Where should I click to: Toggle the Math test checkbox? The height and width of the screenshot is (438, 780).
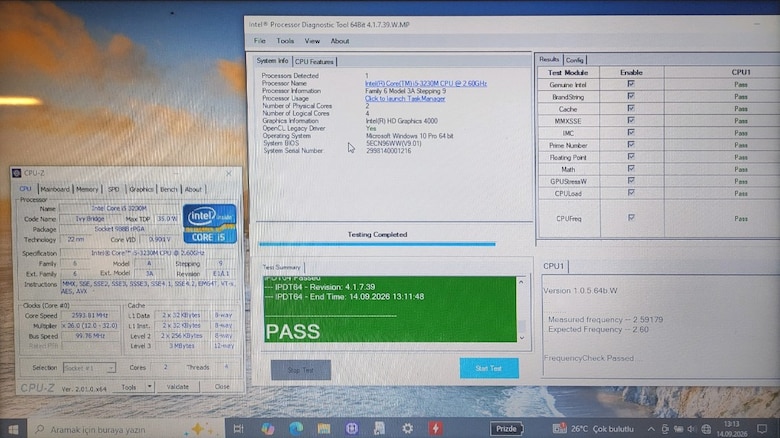[x=631, y=169]
